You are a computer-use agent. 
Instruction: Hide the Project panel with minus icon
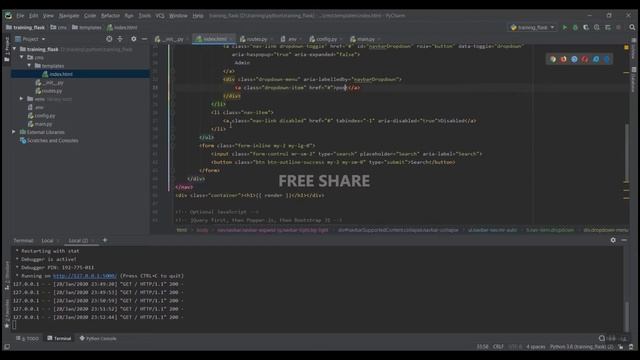point(144,39)
